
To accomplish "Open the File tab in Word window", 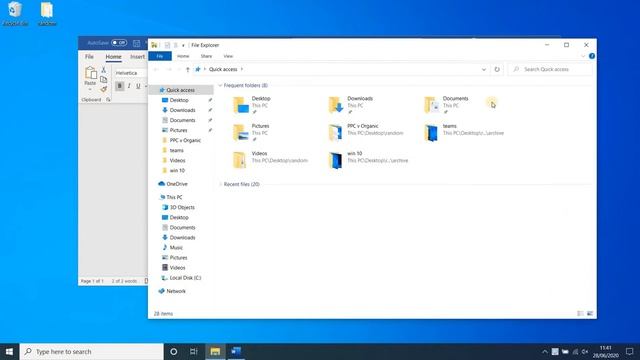I will pos(89,57).
